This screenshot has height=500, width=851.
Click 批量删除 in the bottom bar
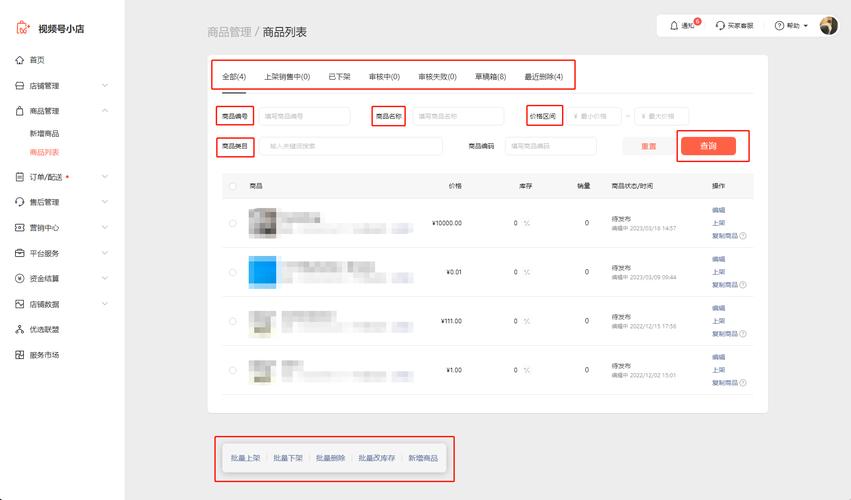pyautogui.click(x=331, y=458)
